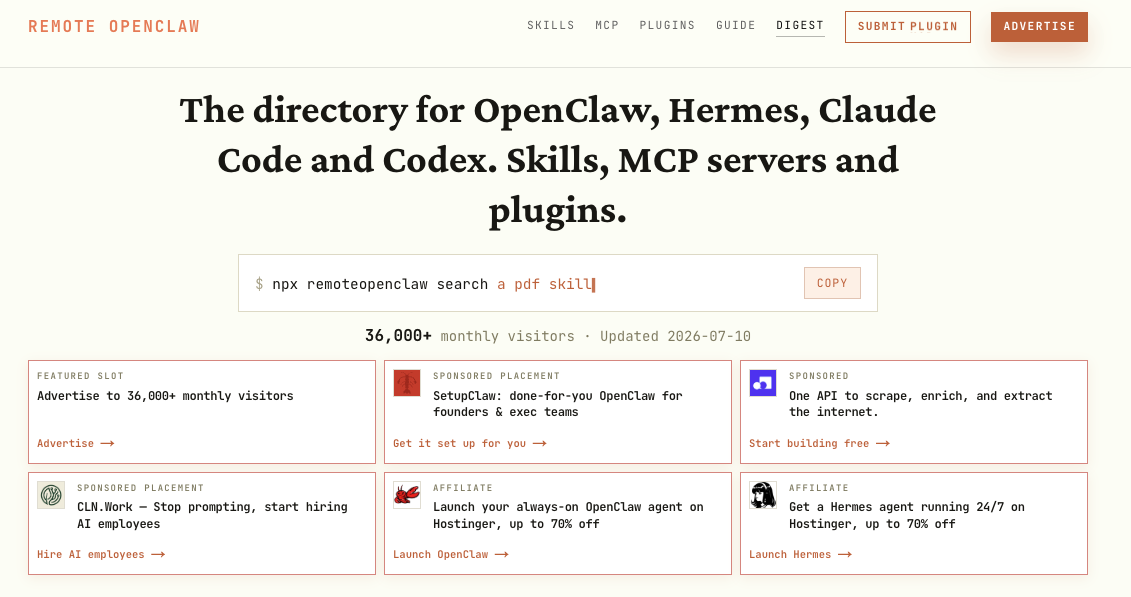This screenshot has height=597, width=1131.
Task: Click 'SPONSORED PLACEMENT' label on SetupClaw card
Action: click(496, 376)
